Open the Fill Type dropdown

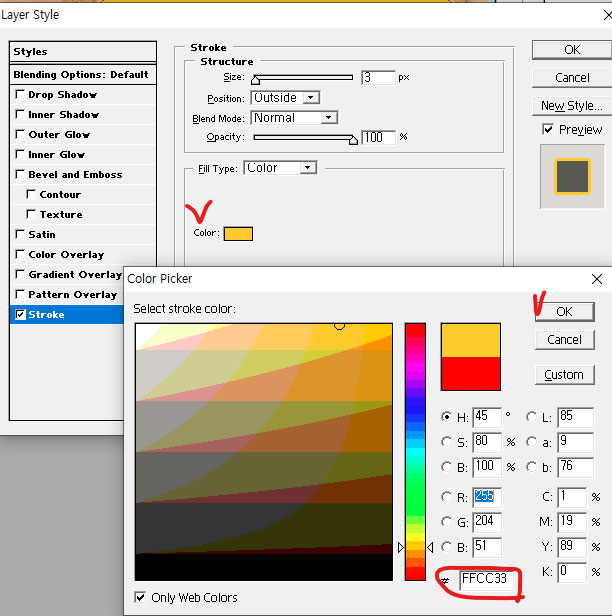tap(280, 168)
